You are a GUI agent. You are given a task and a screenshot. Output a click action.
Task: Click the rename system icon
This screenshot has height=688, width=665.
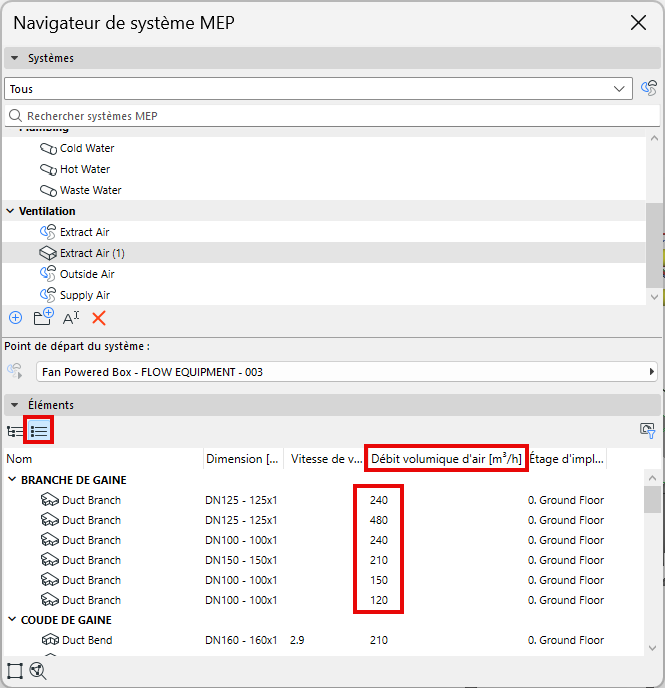71,318
